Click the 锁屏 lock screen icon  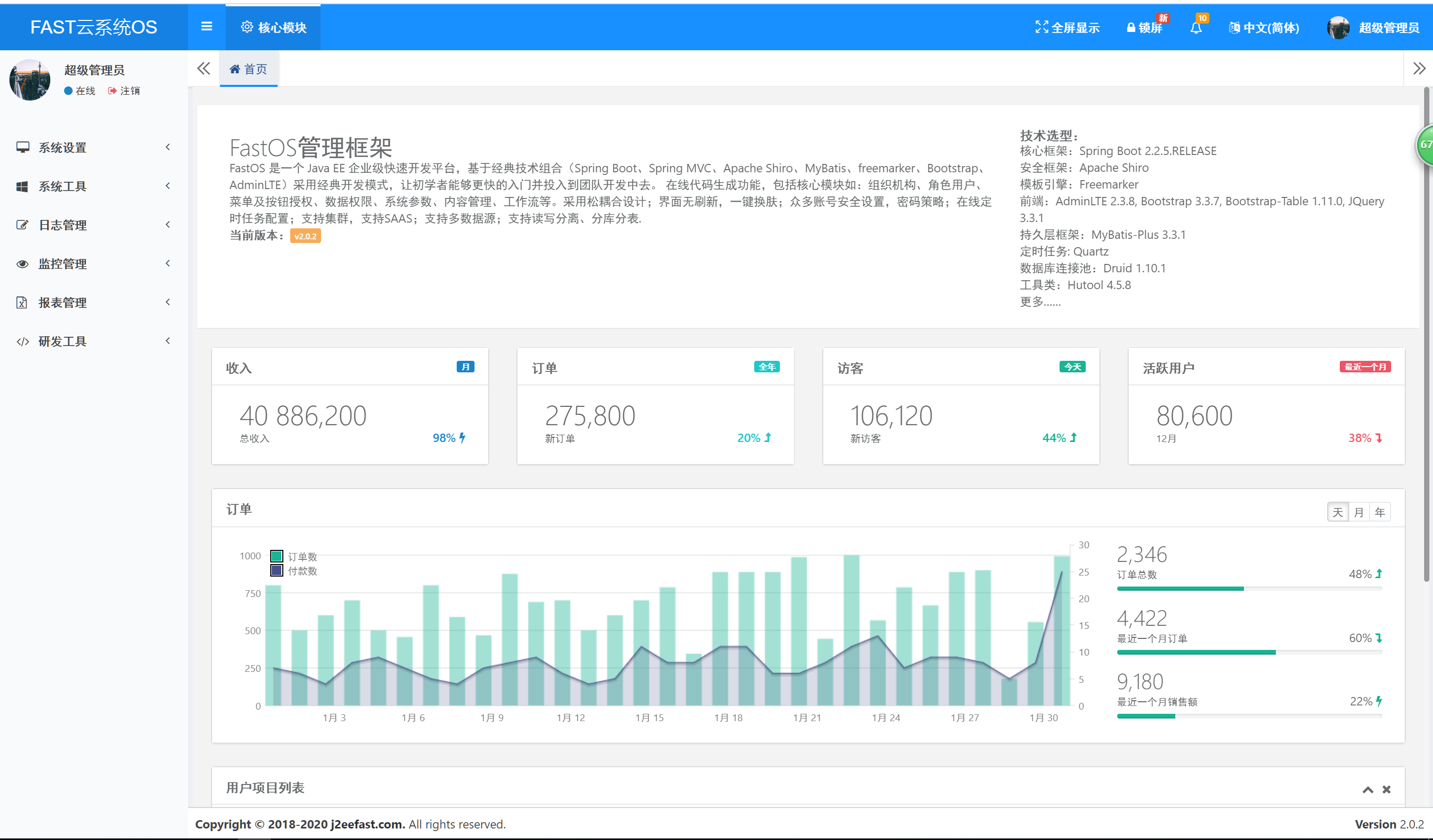[x=1130, y=27]
